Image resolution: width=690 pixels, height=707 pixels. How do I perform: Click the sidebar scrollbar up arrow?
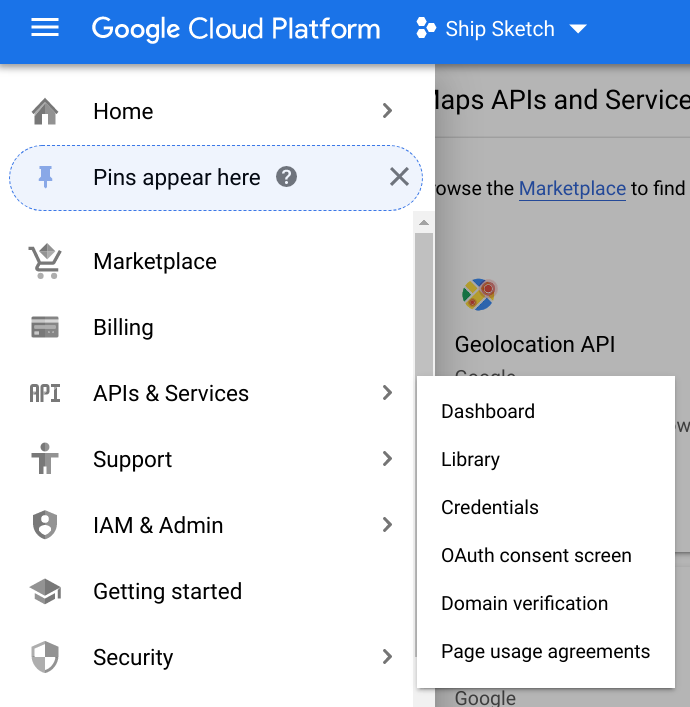pos(423,223)
